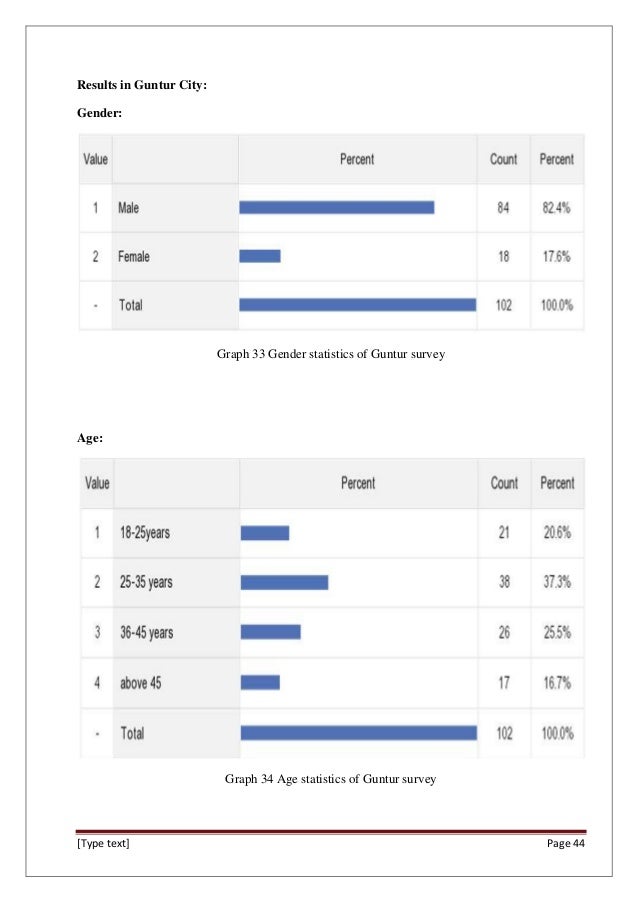This screenshot has width=638, height=903.
Task: Click the 37.3% value in Age table
Action: [556, 582]
